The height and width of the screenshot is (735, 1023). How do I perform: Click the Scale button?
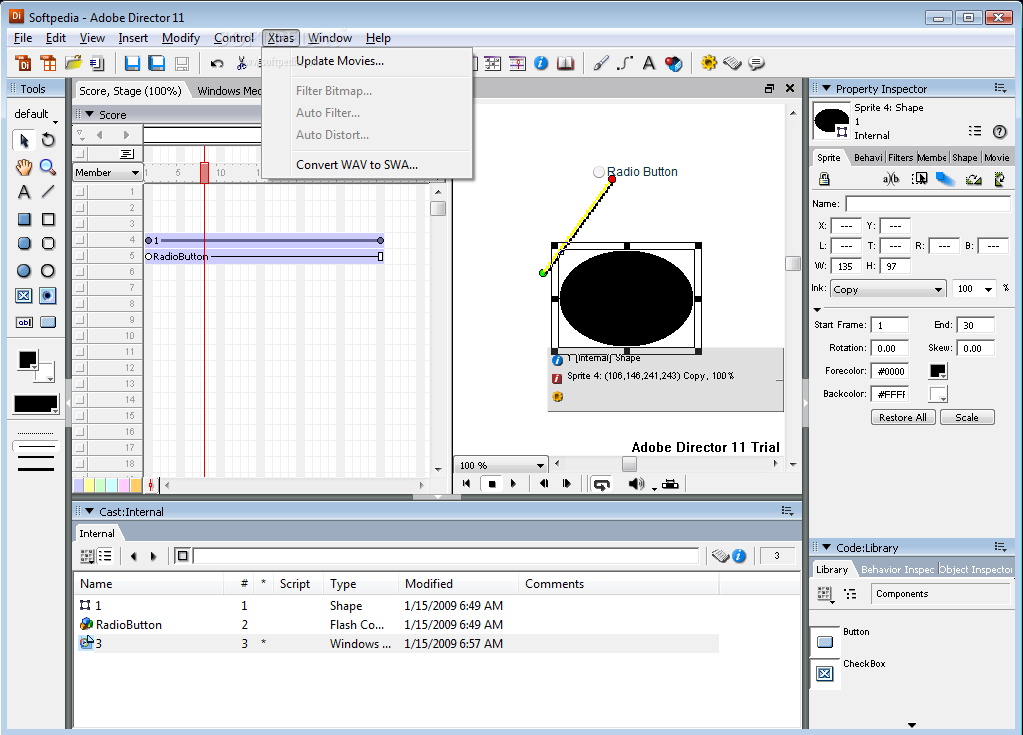tap(967, 417)
